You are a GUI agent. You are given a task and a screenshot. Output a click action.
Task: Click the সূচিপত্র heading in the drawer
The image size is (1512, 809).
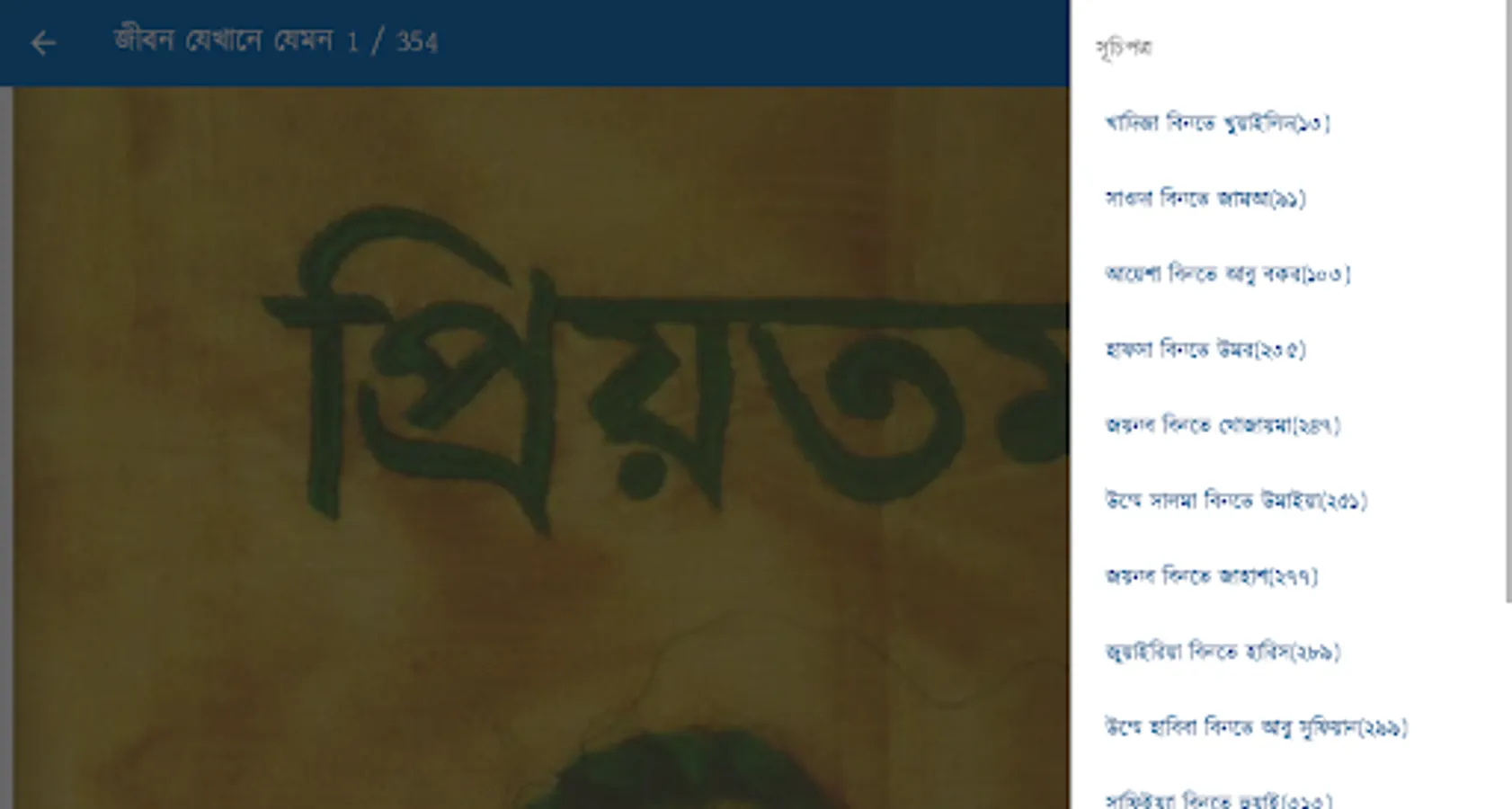tap(1124, 48)
